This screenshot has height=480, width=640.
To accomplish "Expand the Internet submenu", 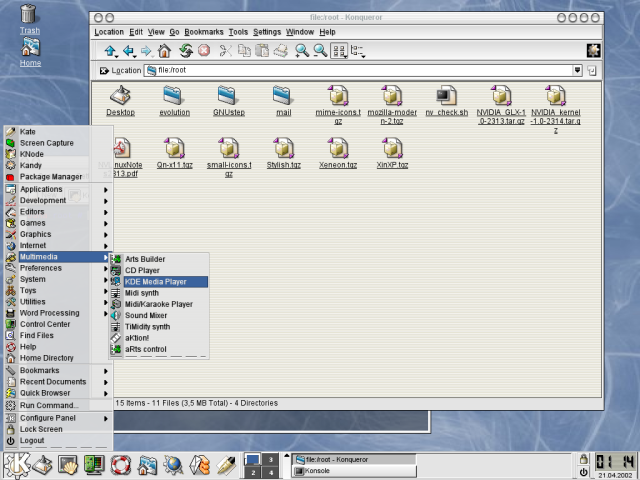I will (x=58, y=245).
